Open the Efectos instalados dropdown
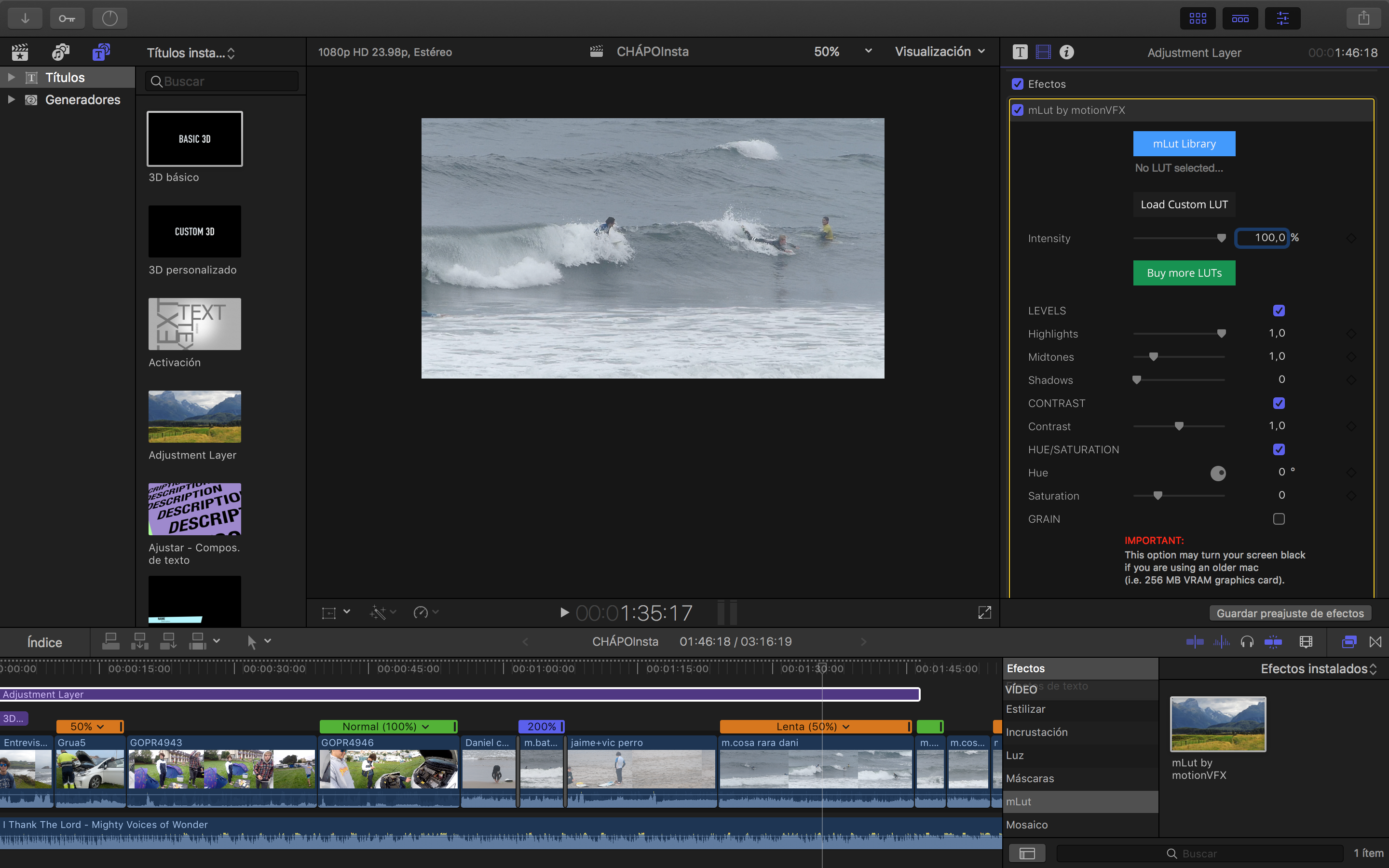 [x=1319, y=669]
